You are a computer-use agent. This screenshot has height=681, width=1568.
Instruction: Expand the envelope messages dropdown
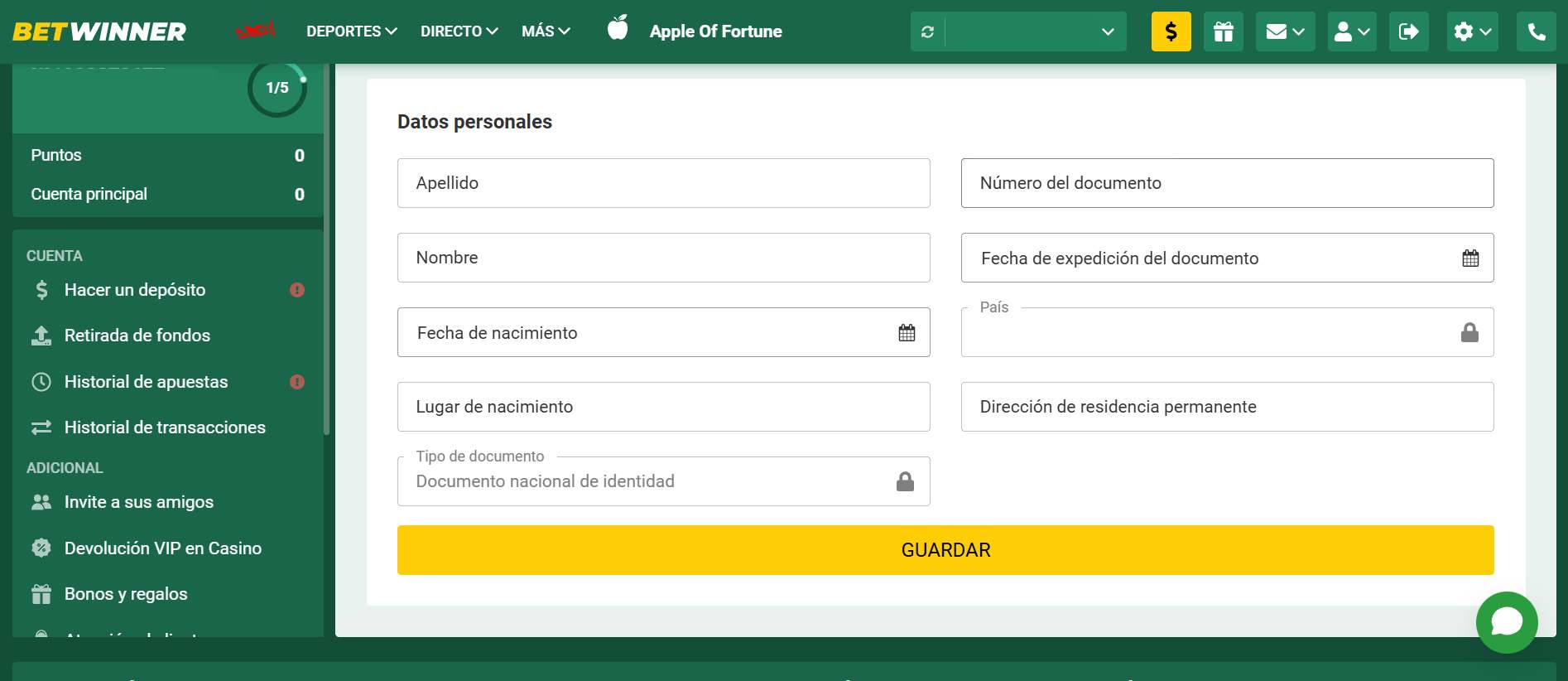pos(1285,31)
